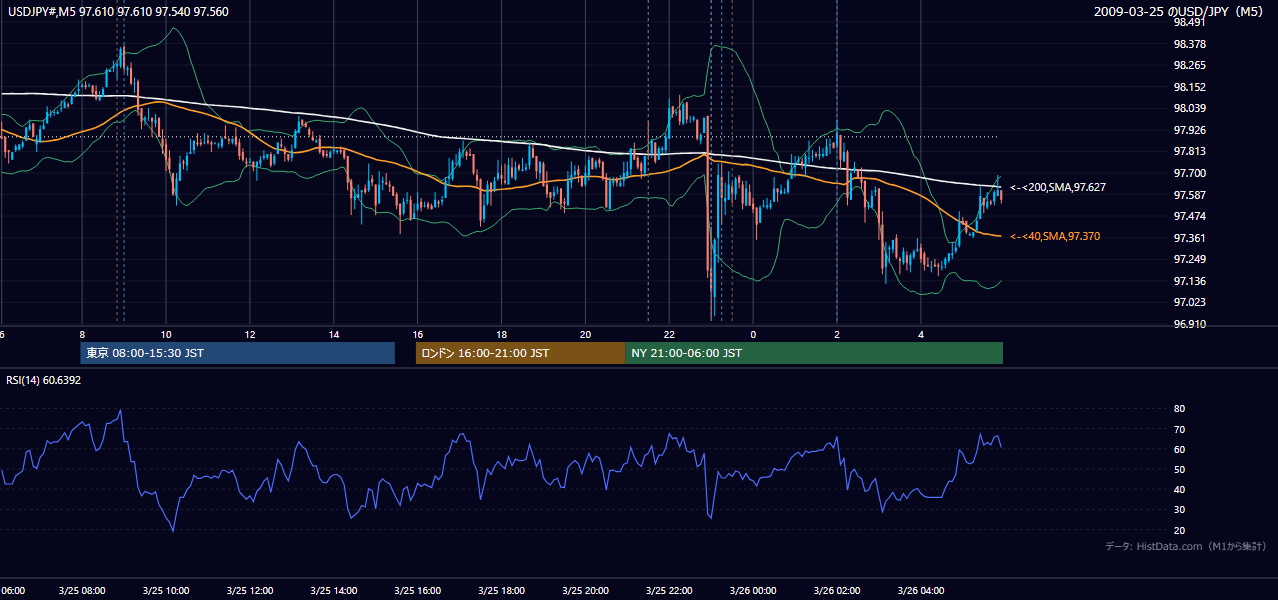Select the ロンドン 16:00-21:00 JST session bar
1278x600 pixels.
point(520,353)
